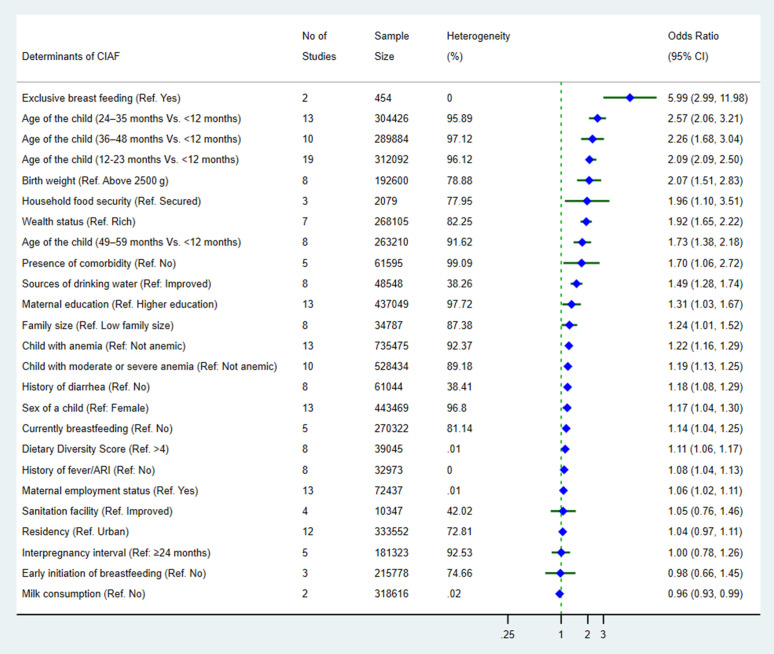Viewport: 774px width, 654px height.
Task: Click the blue diamond for Milk consumption
Action: (x=559, y=594)
